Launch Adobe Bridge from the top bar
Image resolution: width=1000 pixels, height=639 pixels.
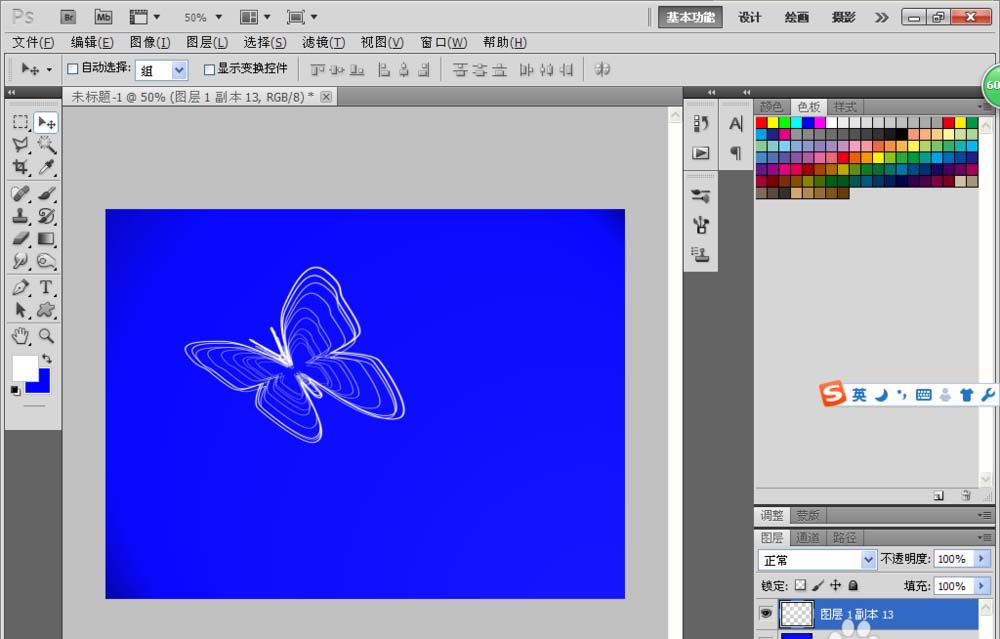coord(68,17)
